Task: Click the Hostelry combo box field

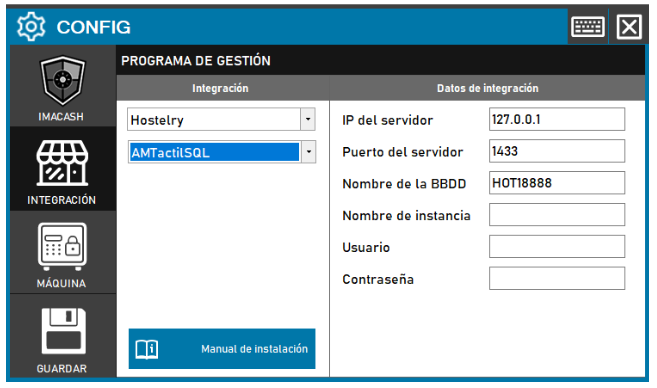Action: tap(221, 119)
